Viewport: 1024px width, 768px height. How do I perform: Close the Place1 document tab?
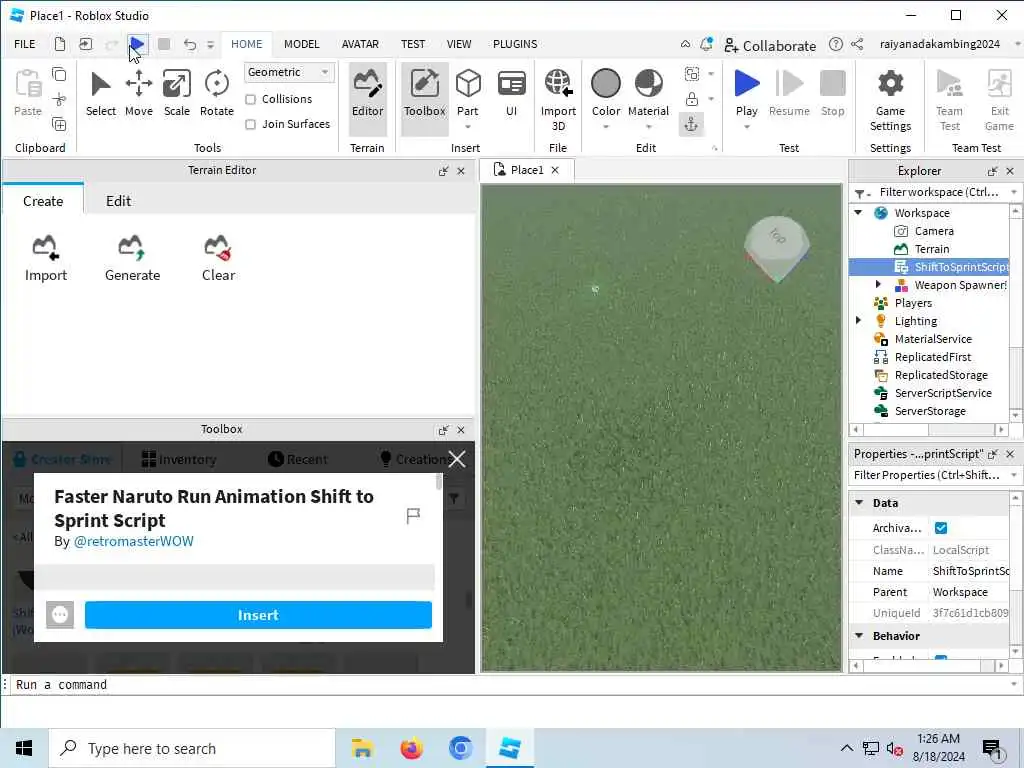pyautogui.click(x=555, y=170)
